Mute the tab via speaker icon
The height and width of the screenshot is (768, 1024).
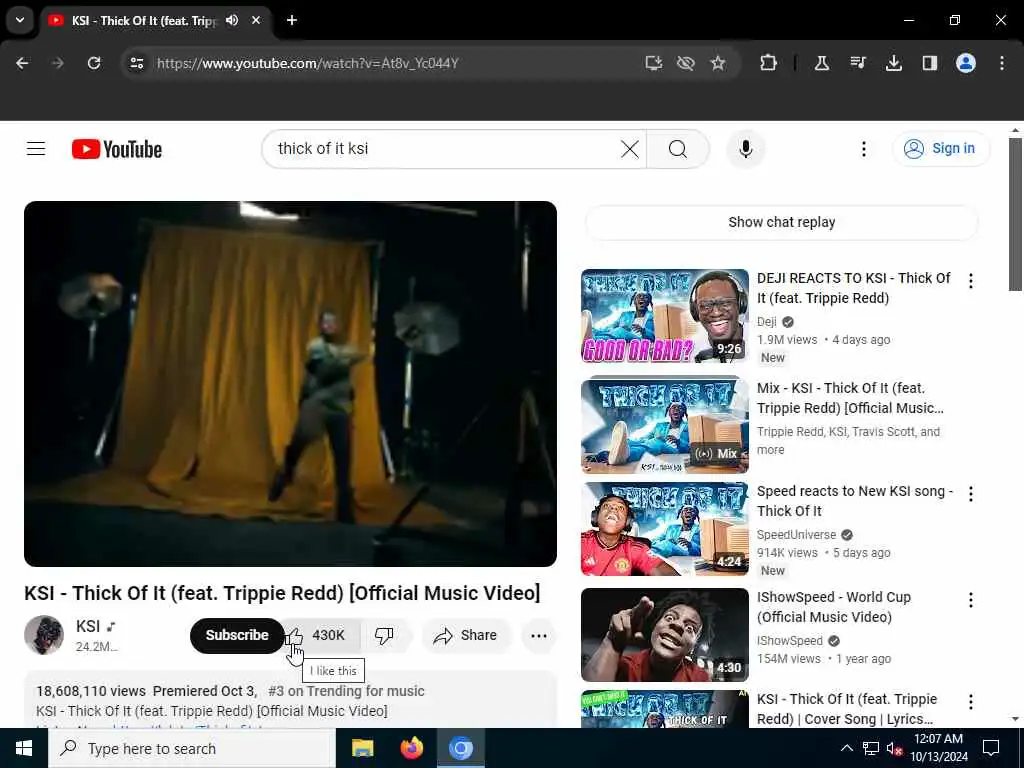[x=232, y=20]
